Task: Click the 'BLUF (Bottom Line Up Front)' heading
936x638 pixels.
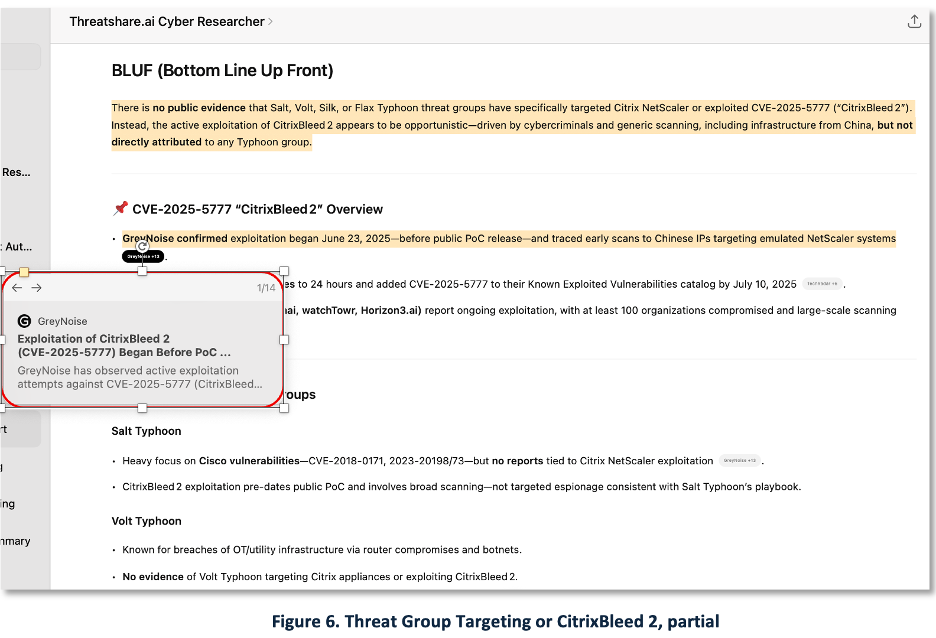Action: pos(222,70)
